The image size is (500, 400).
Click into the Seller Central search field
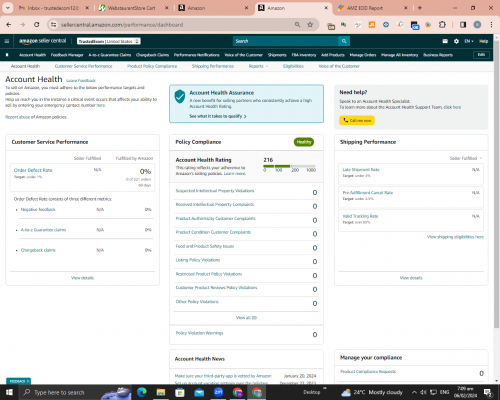click(x=285, y=41)
